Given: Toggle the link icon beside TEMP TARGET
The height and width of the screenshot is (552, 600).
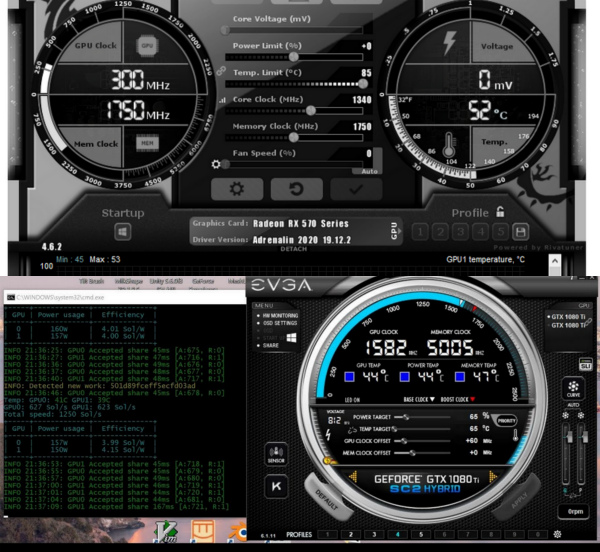Looking at the screenshot, I should pos(352,430).
